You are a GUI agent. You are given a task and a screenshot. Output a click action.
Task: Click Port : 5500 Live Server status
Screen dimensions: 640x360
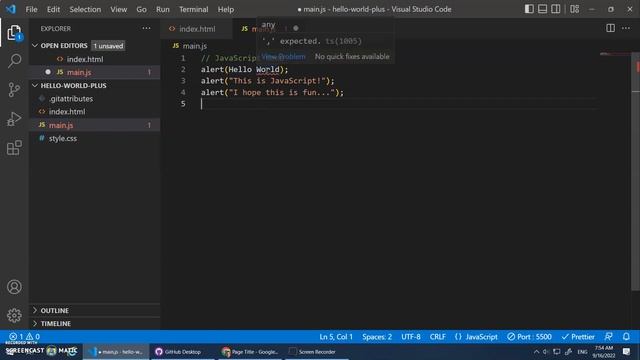[x=529, y=337]
